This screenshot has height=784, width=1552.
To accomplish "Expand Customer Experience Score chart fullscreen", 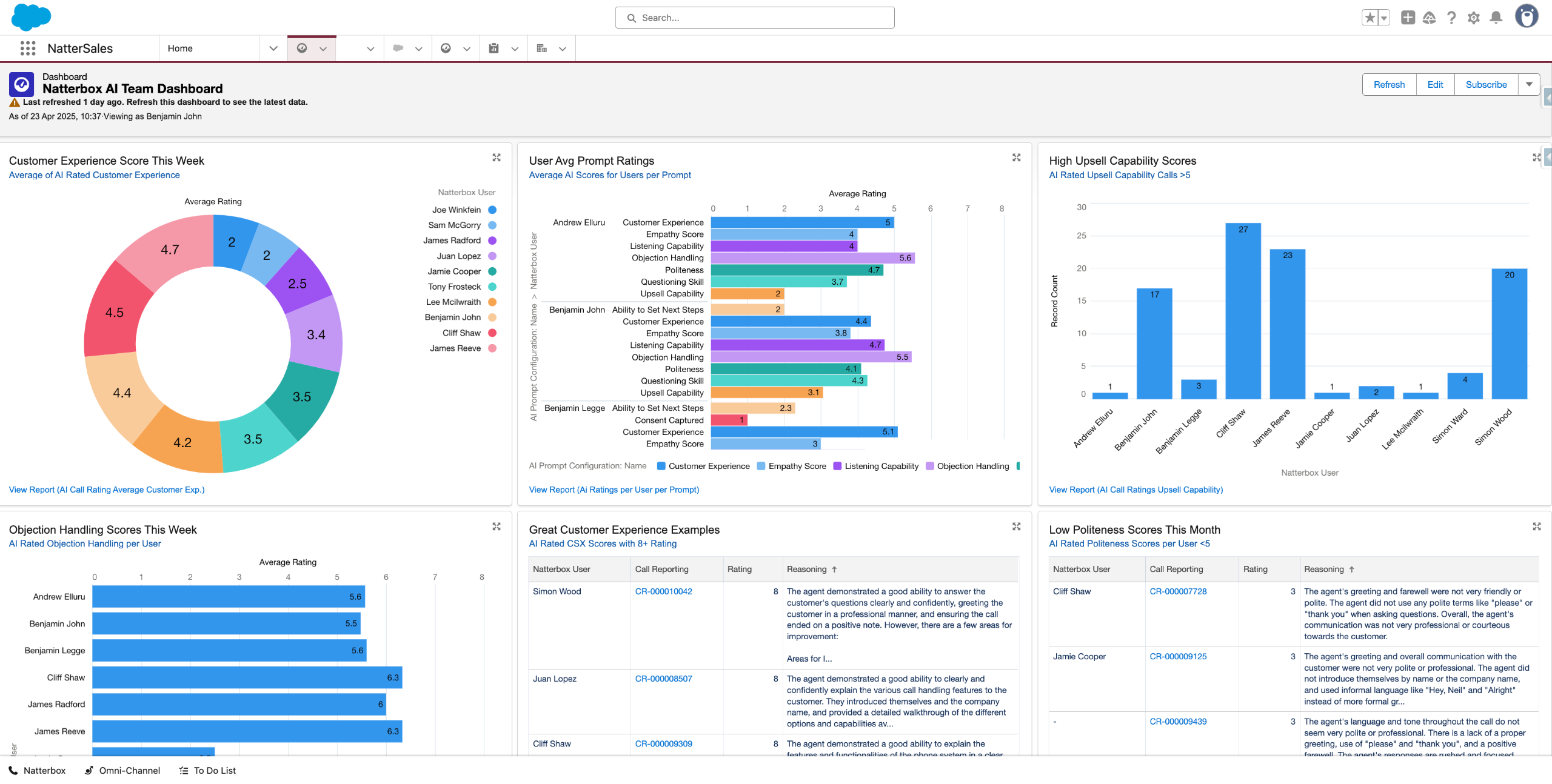I will 497,158.
